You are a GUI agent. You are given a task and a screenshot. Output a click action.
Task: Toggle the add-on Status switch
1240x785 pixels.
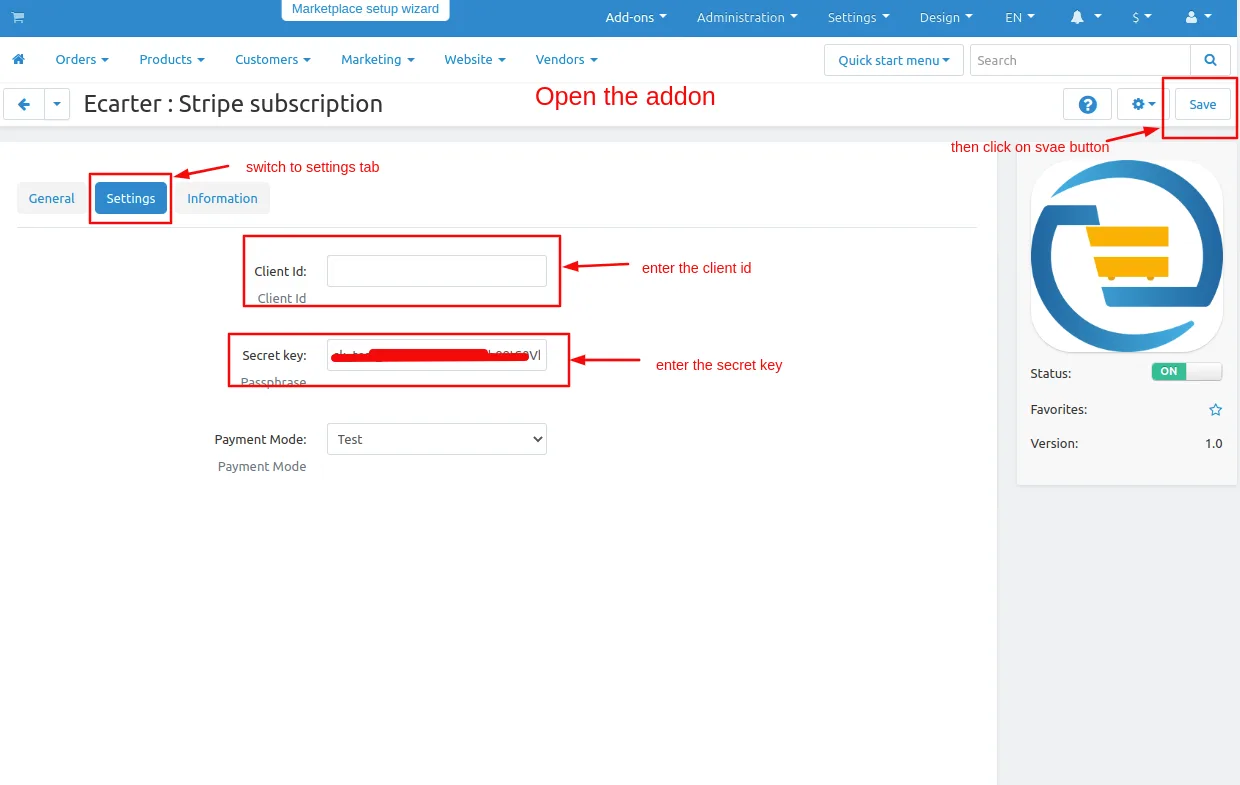[x=1187, y=371]
